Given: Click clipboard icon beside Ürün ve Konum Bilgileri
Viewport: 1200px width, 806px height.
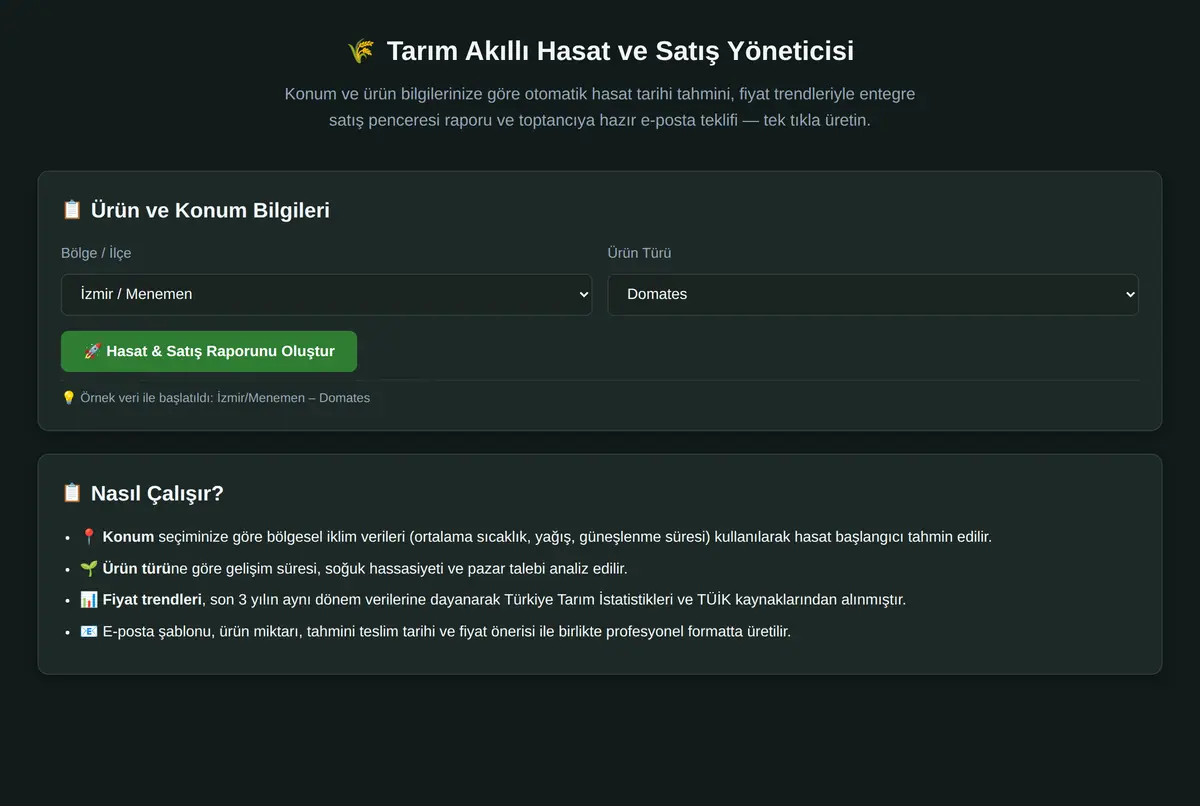Looking at the screenshot, I should 72,210.
